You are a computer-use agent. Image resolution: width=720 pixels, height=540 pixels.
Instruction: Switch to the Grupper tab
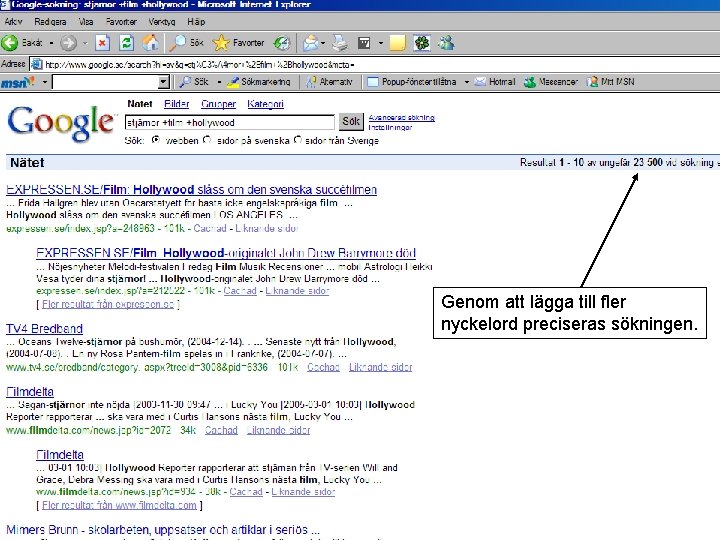(x=218, y=104)
